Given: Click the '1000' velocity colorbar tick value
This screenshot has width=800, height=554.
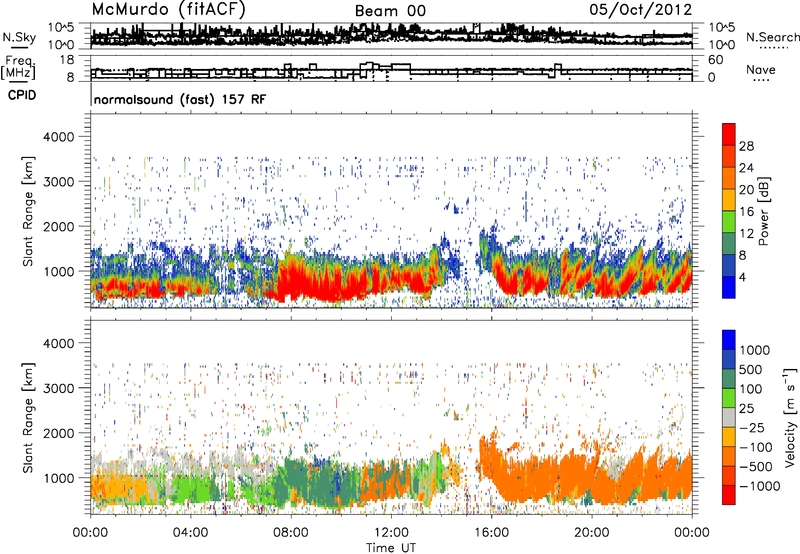Looking at the screenshot, I should click(755, 350).
